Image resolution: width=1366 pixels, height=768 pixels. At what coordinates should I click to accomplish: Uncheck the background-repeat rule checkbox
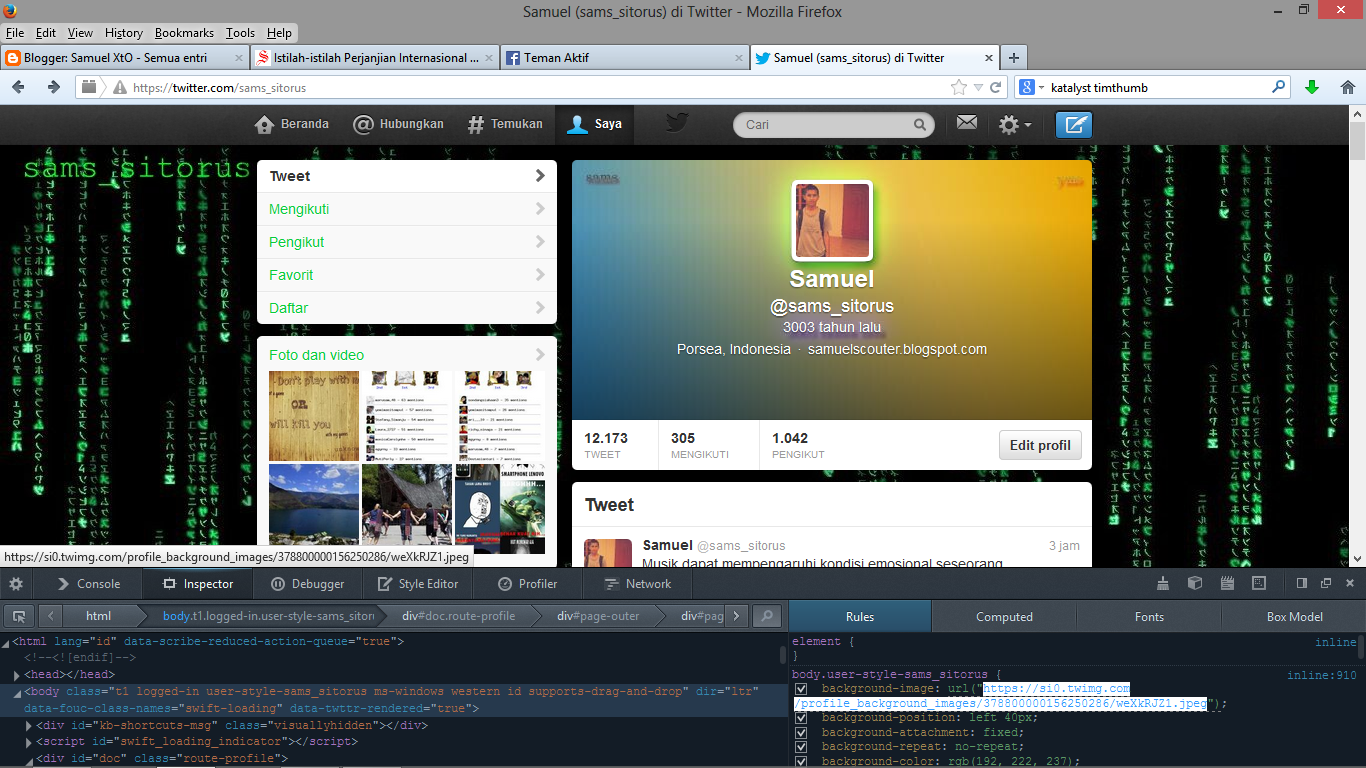(x=801, y=746)
